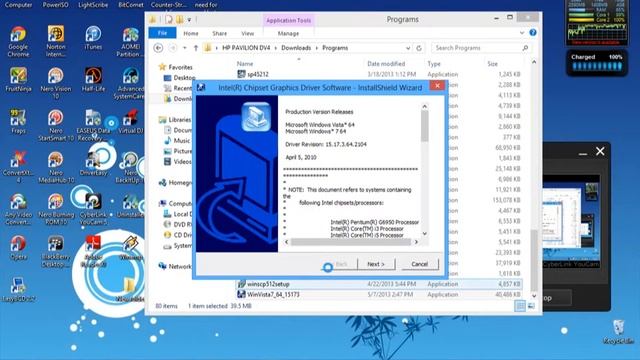This screenshot has width=640, height=360.
Task: Open Nero Burning ROM 10 icon
Action: coord(56,209)
